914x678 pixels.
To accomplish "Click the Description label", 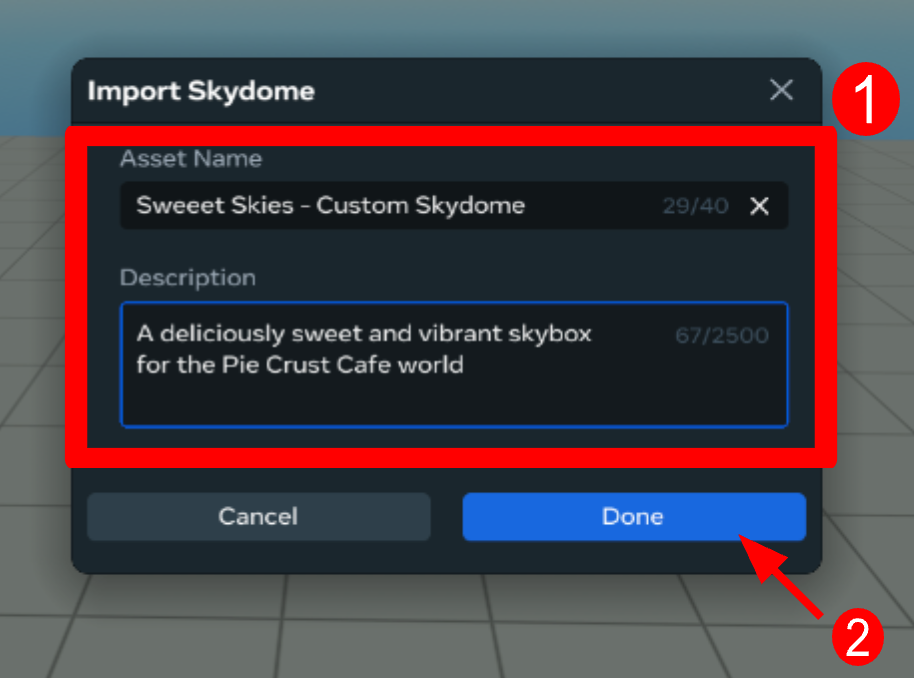I will point(187,277).
